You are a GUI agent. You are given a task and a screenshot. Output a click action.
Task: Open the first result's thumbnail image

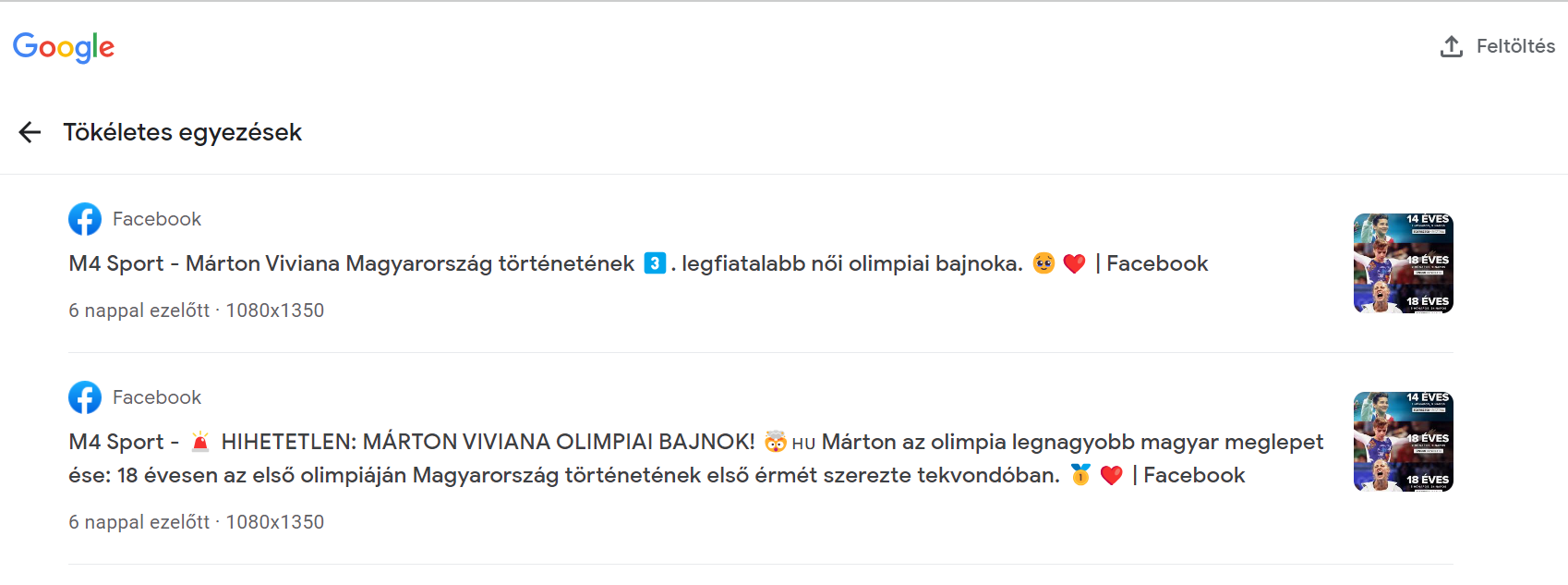click(1404, 263)
